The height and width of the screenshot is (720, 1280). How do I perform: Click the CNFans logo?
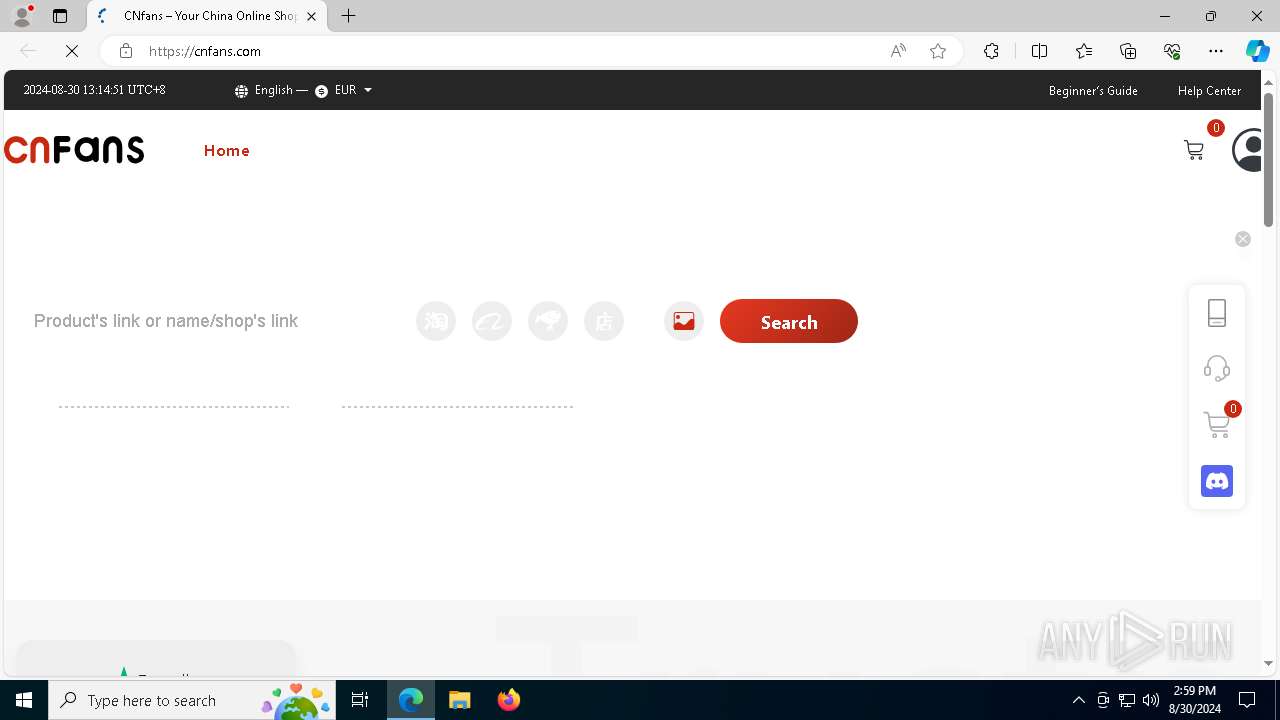coord(74,150)
